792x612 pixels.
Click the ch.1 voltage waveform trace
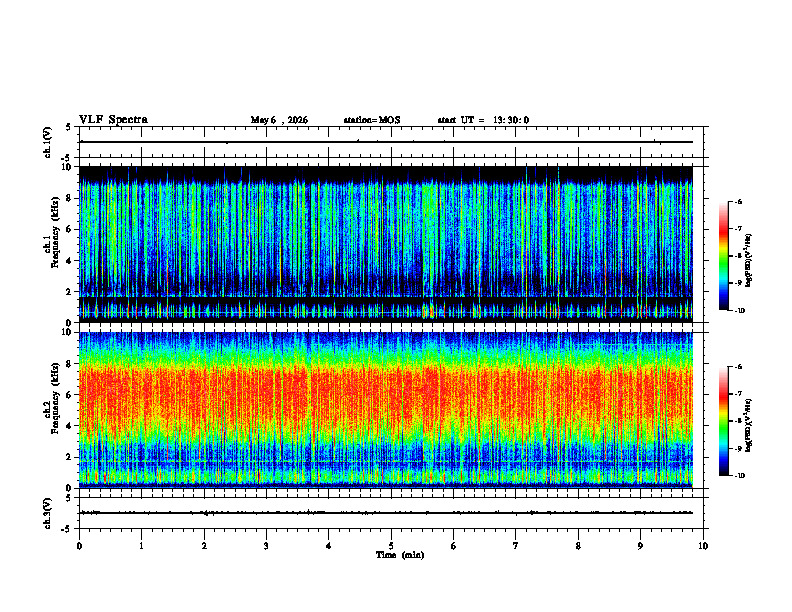pos(386,142)
